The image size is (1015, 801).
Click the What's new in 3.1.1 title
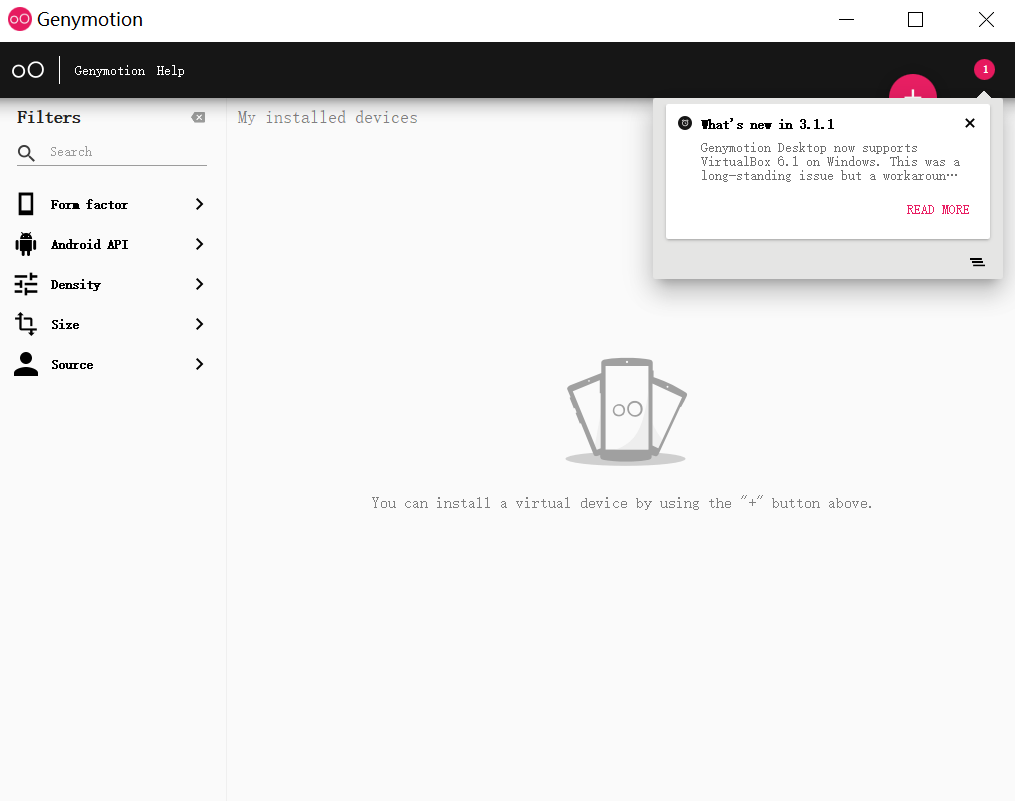767,124
